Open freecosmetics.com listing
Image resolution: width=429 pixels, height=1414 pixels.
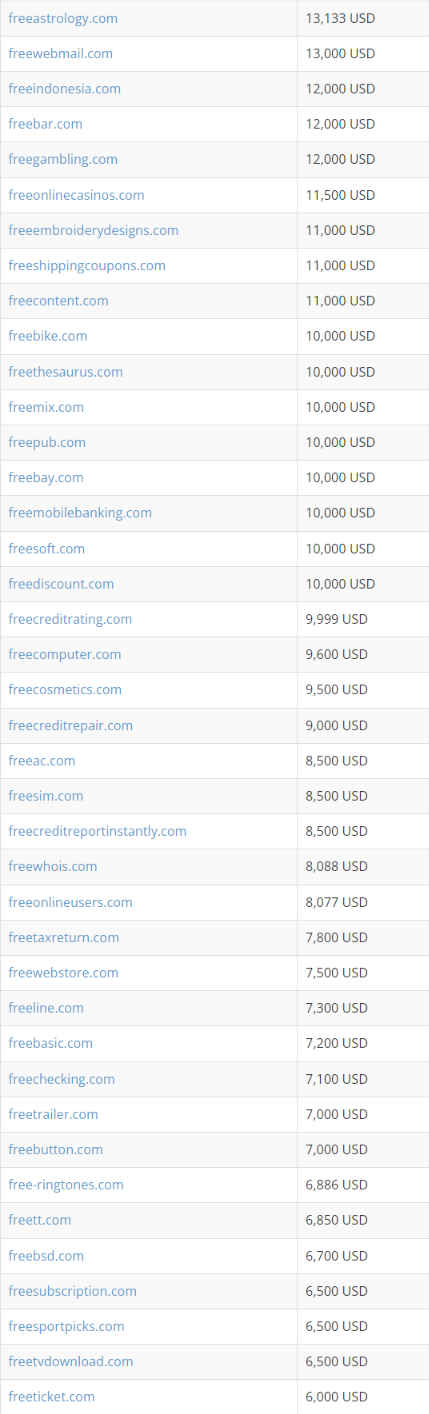(65, 689)
